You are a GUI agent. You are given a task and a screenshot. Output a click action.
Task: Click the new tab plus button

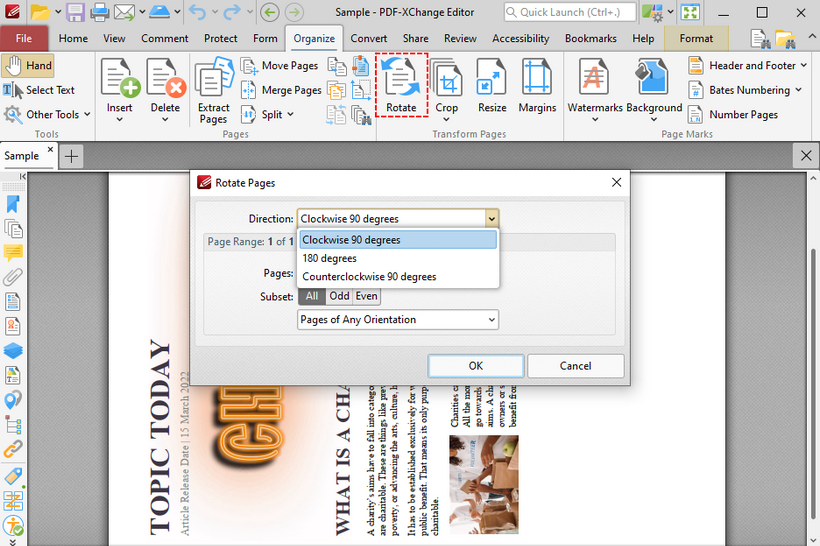pos(71,156)
